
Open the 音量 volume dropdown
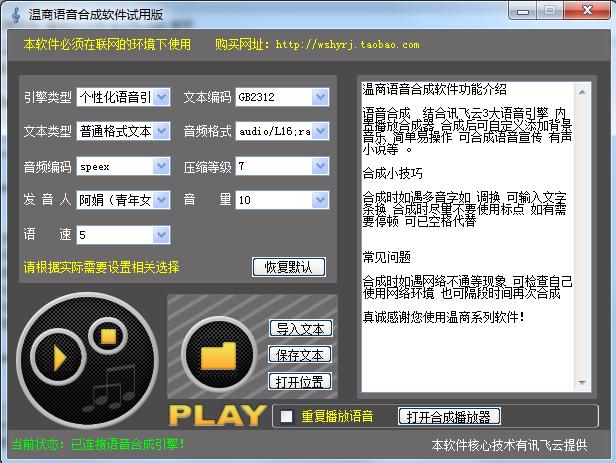tap(320, 200)
